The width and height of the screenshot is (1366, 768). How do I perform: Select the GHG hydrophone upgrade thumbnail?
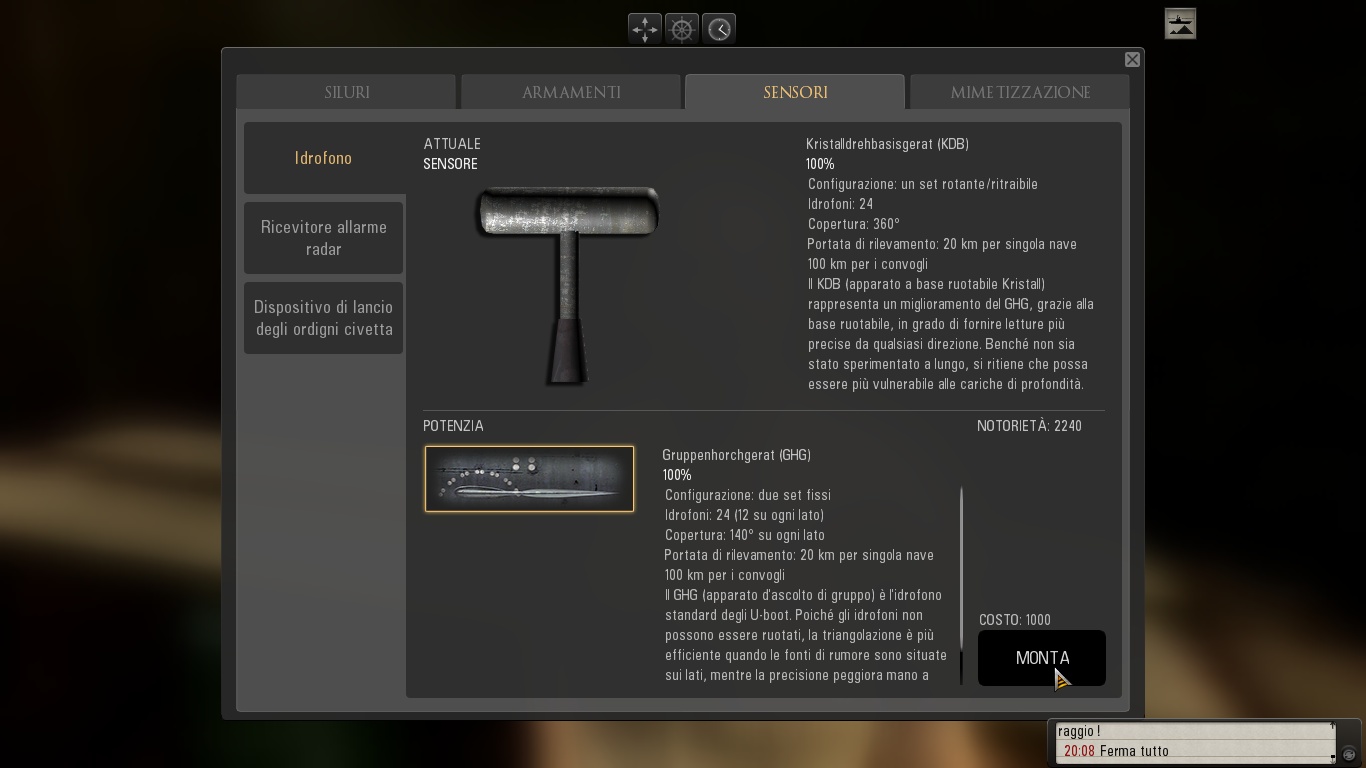point(529,479)
